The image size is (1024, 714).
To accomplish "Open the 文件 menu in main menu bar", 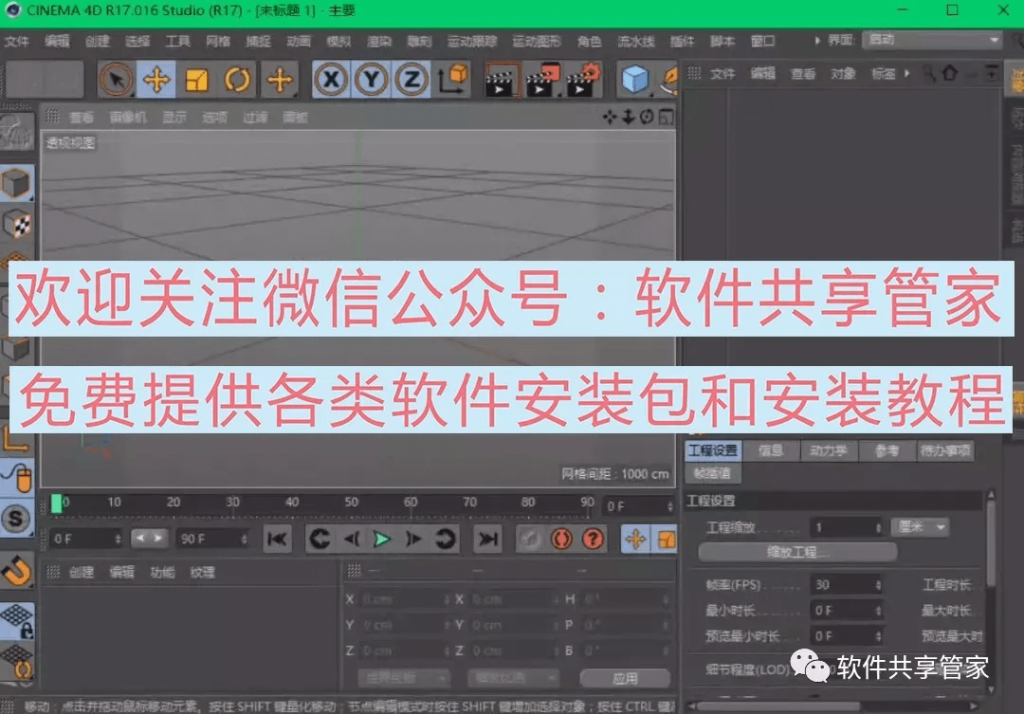I will pos(17,41).
